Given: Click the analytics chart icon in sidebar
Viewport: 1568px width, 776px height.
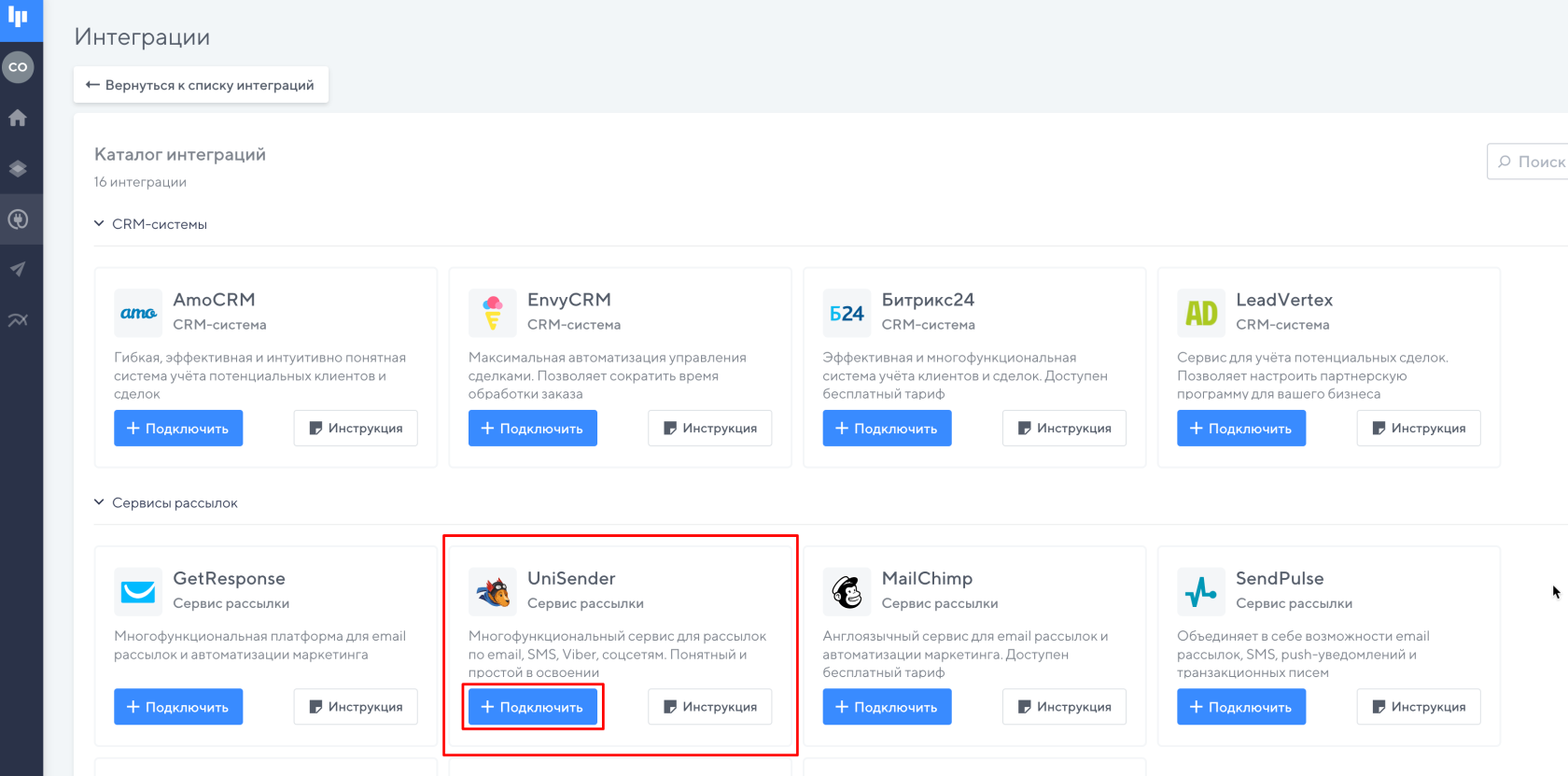Looking at the screenshot, I should 18,320.
